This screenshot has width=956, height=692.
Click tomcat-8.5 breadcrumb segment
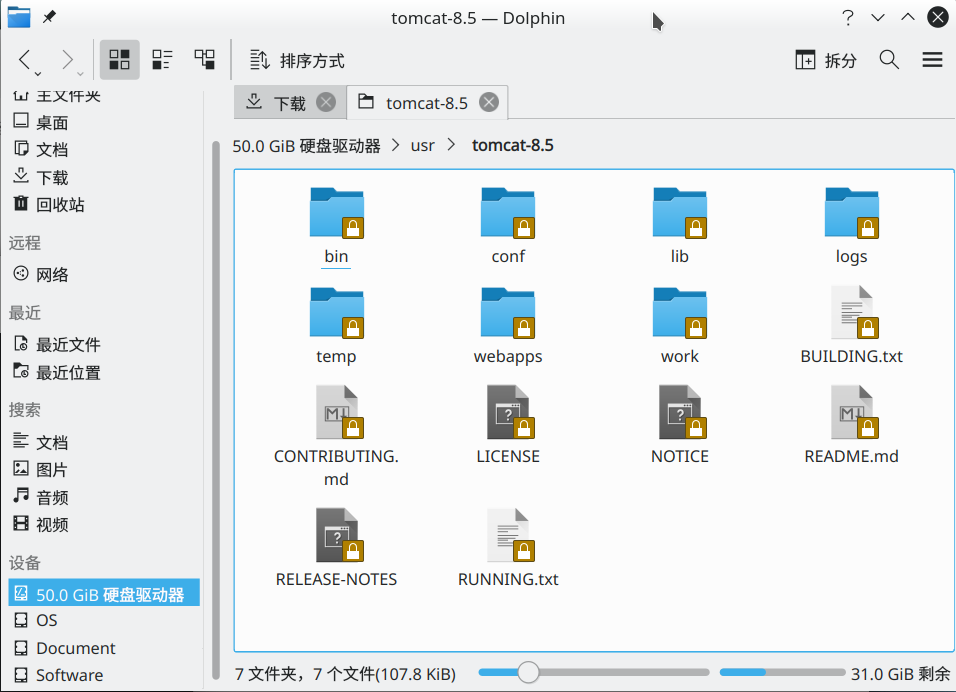[513, 146]
